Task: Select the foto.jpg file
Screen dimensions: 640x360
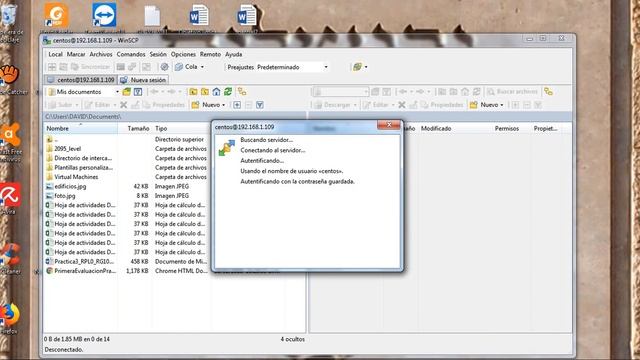Action: tap(65, 196)
